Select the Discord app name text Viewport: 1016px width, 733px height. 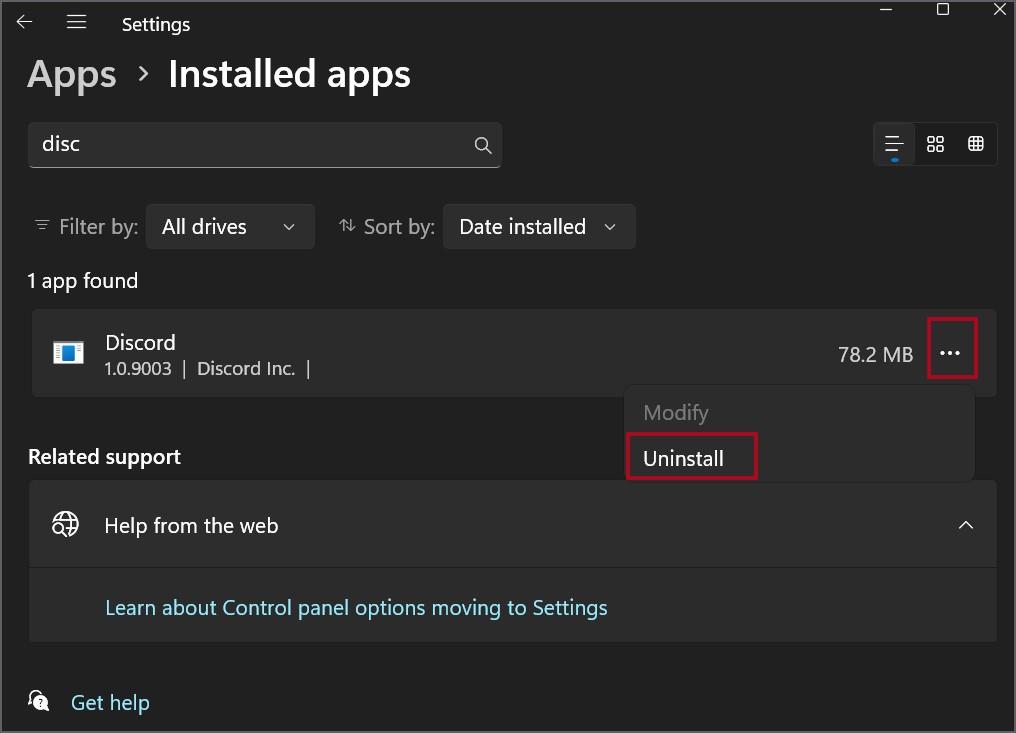141,342
